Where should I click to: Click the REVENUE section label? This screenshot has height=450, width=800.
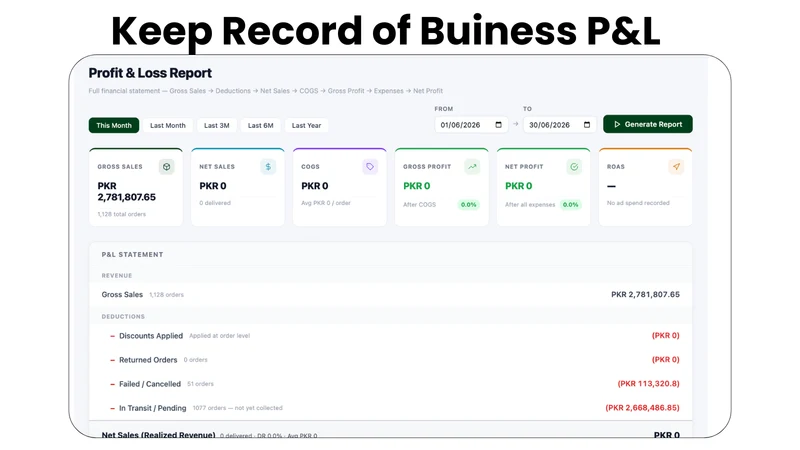pos(117,276)
